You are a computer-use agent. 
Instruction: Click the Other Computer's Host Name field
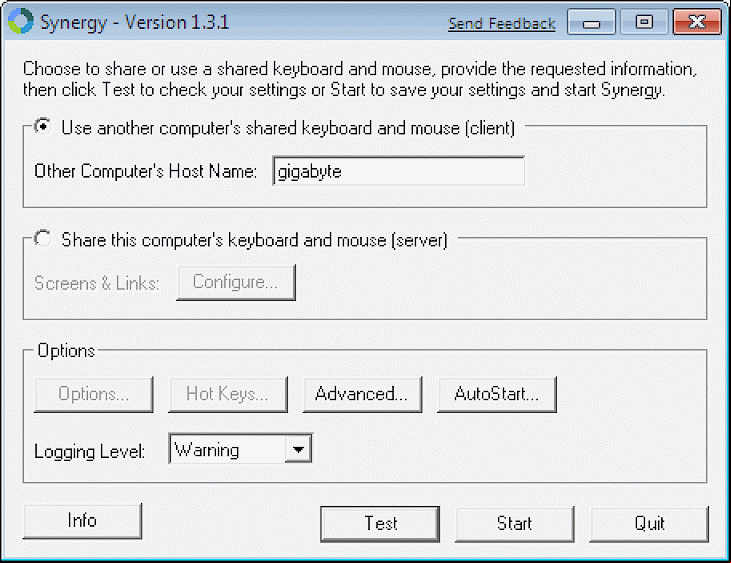click(x=399, y=171)
